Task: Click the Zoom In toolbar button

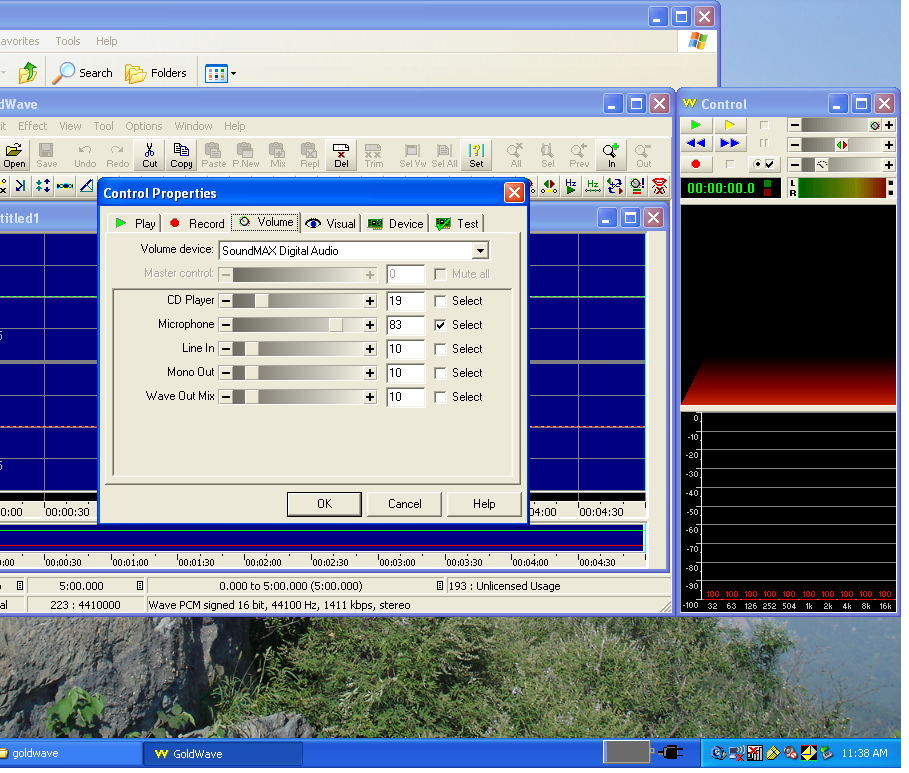Action: (612, 155)
